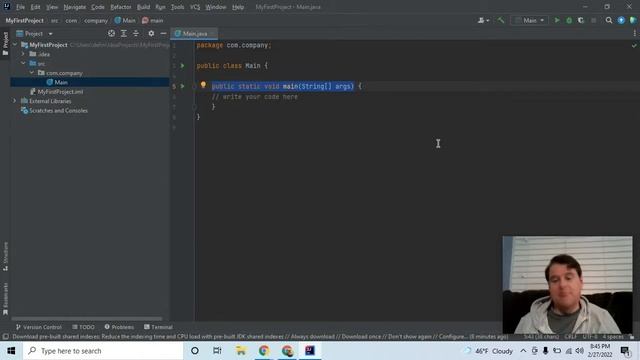Expand External Libraries node arrow
This screenshot has width=640, height=360.
click(15, 101)
